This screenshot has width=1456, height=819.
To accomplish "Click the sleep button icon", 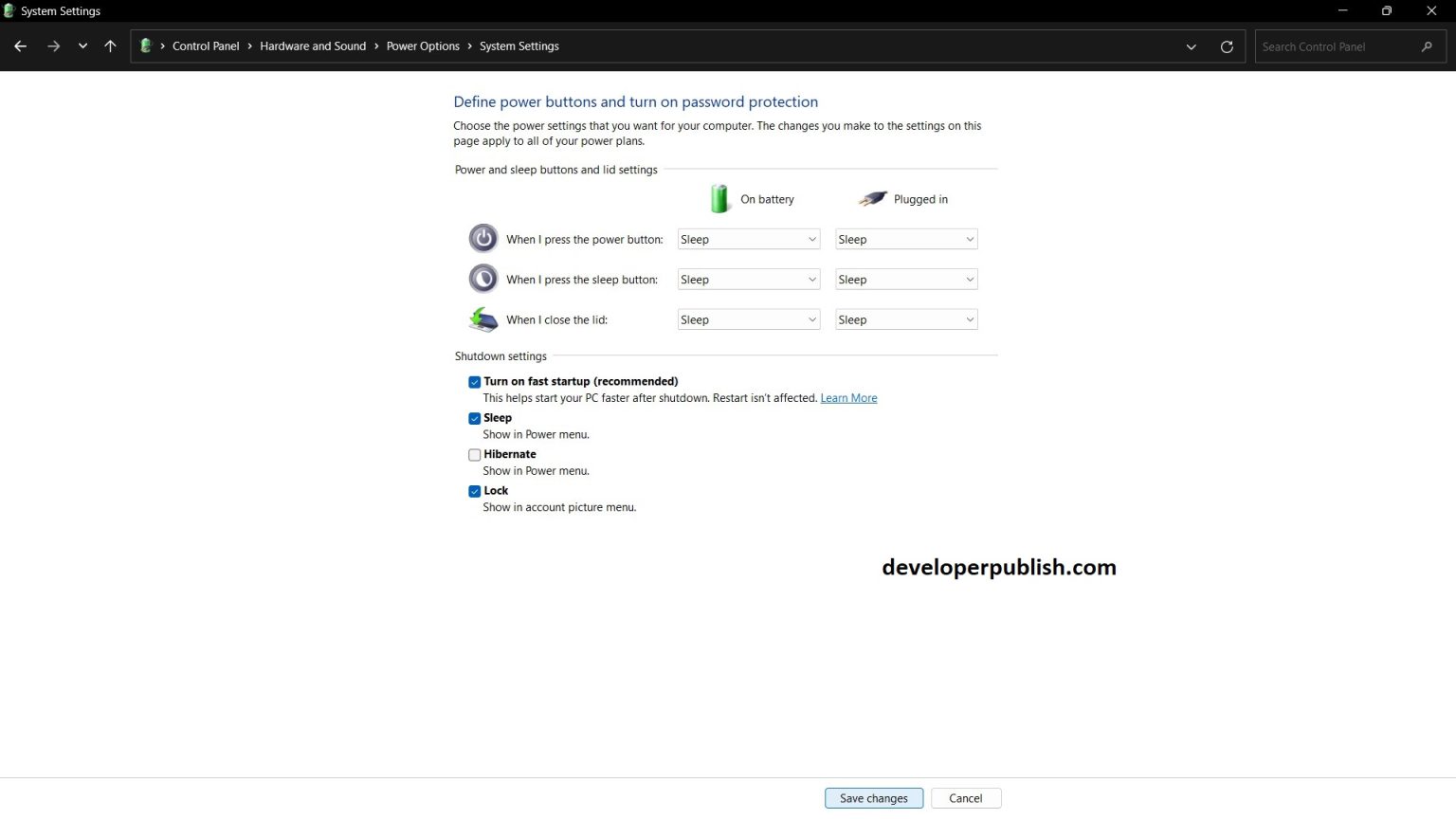I will pos(482,279).
